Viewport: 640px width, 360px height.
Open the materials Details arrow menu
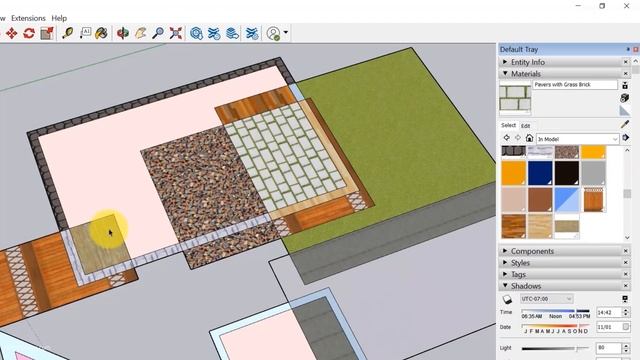coord(625,138)
